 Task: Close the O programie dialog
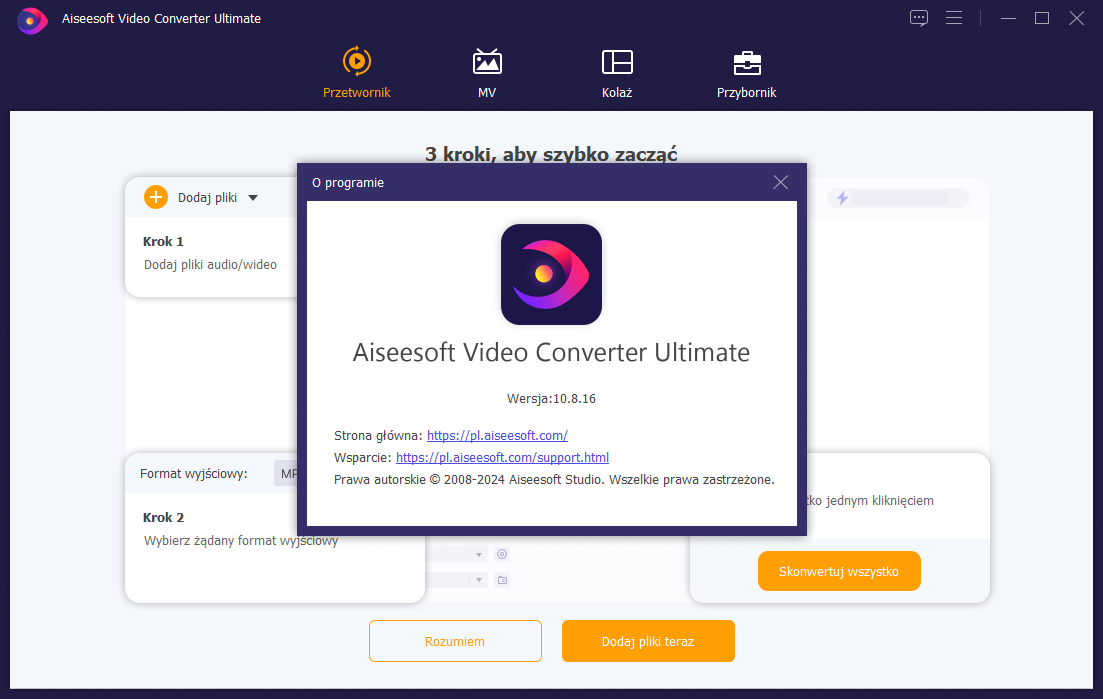(780, 182)
